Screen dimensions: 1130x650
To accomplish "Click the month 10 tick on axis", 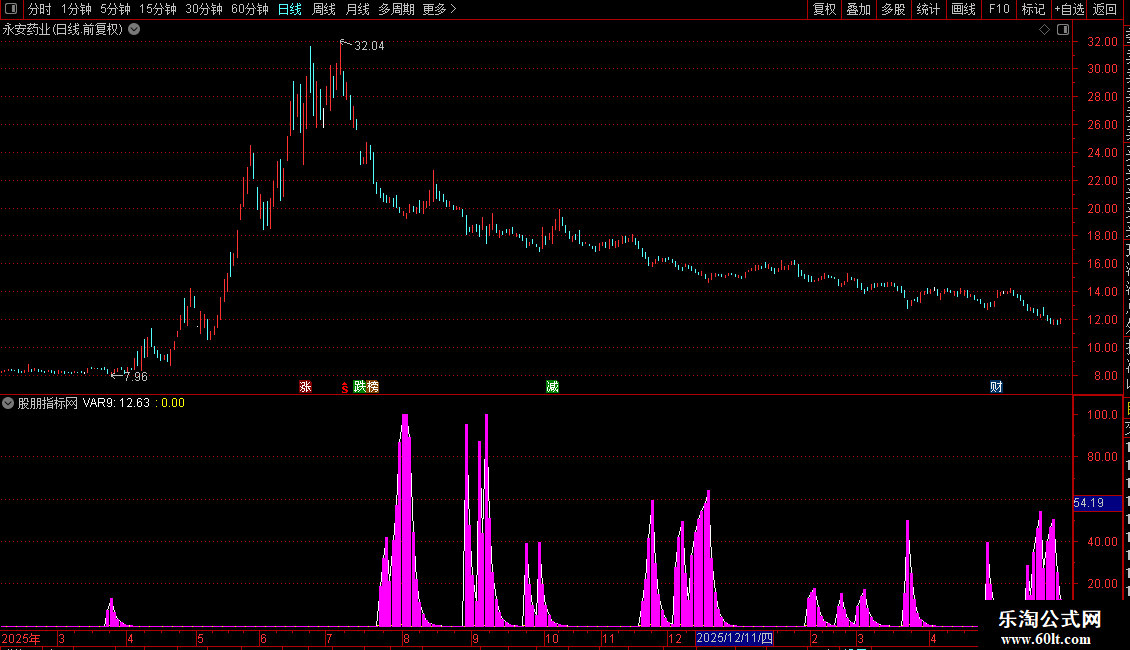I will pos(552,638).
